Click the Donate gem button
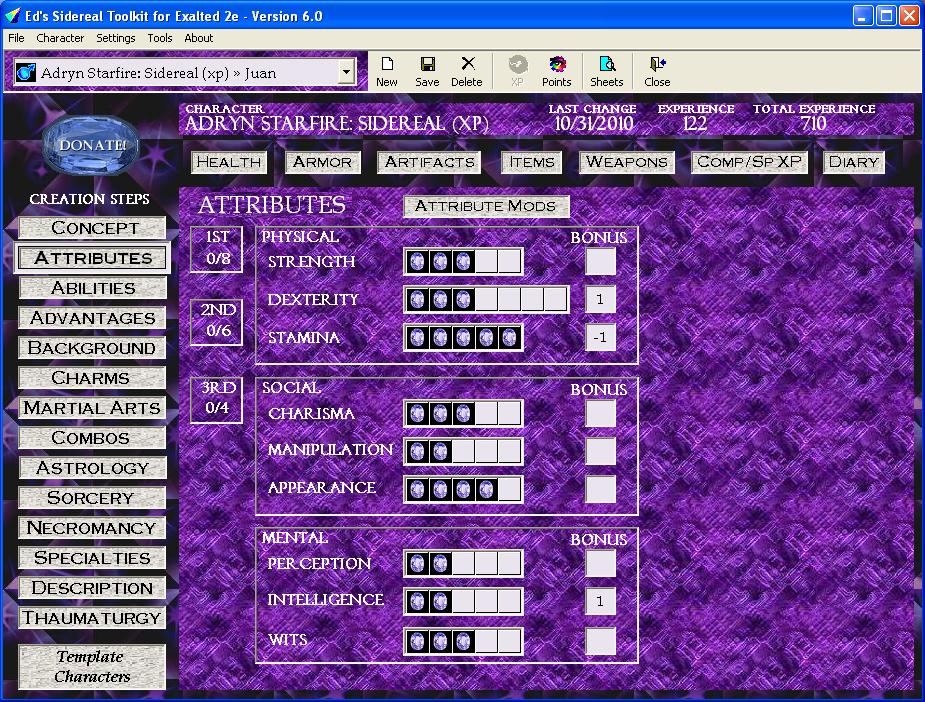Viewport: 925px width, 702px height. [91, 145]
